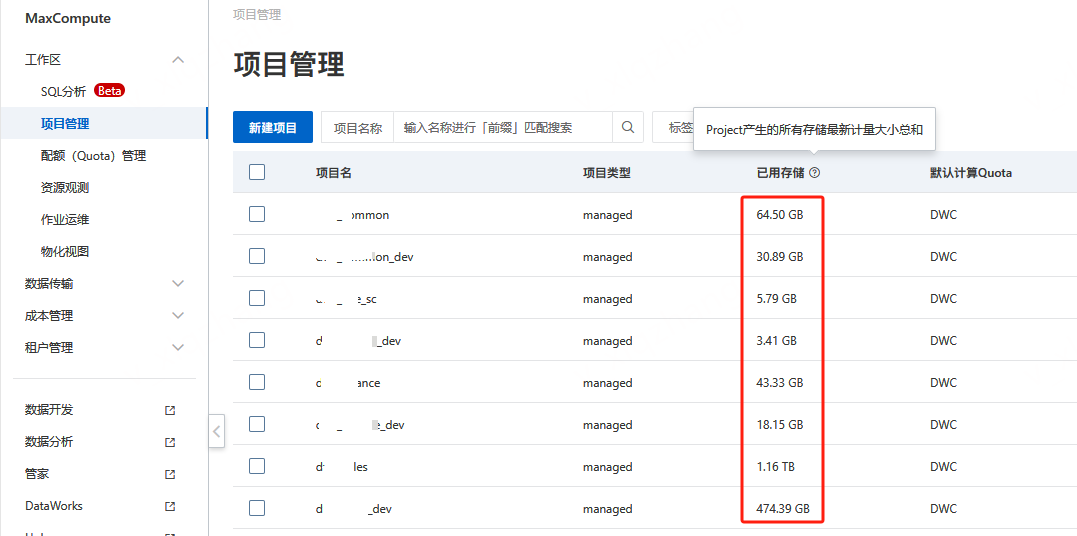1077x536 pixels.
Task: Open 管家 external link icon
Action: tap(170, 474)
